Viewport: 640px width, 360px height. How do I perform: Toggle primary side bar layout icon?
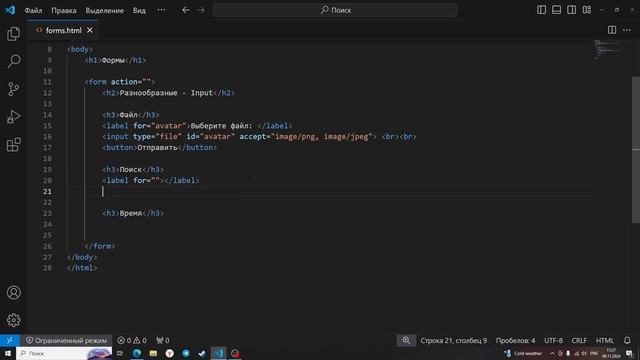(x=541, y=10)
